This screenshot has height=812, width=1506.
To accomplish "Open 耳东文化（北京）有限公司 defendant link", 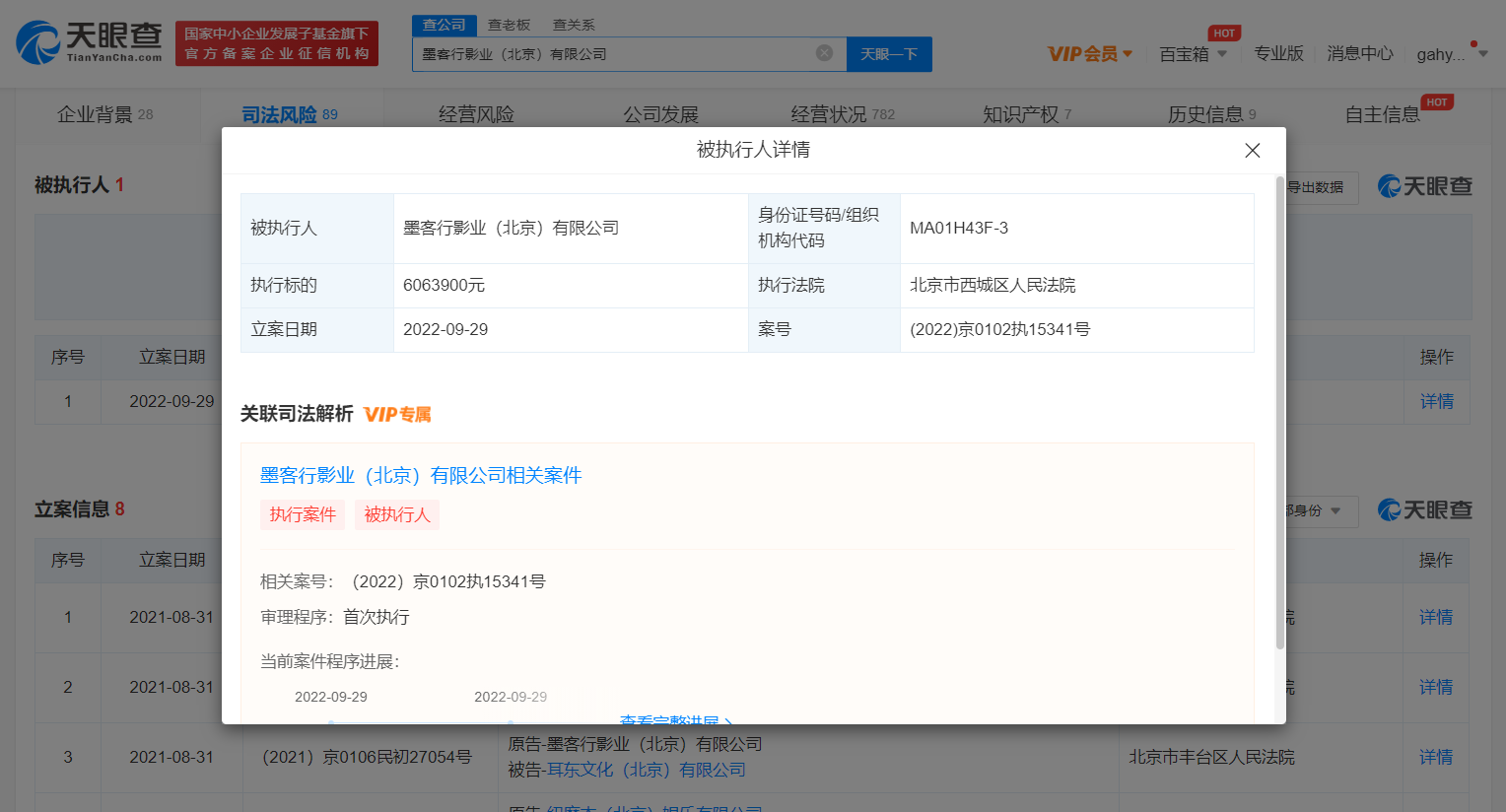I will [x=647, y=770].
